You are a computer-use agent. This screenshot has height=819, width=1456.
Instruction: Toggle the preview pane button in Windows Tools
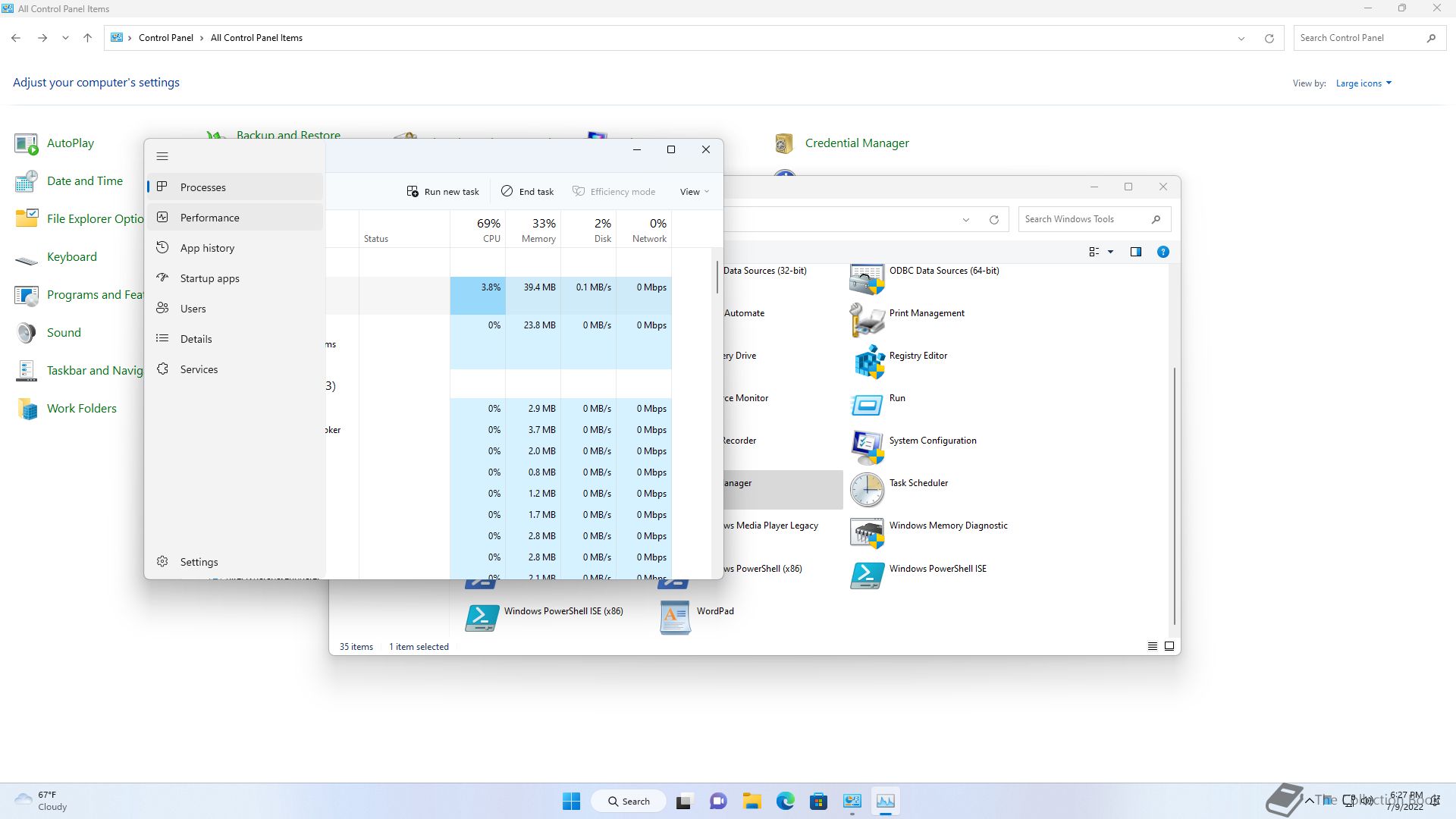(x=1135, y=252)
